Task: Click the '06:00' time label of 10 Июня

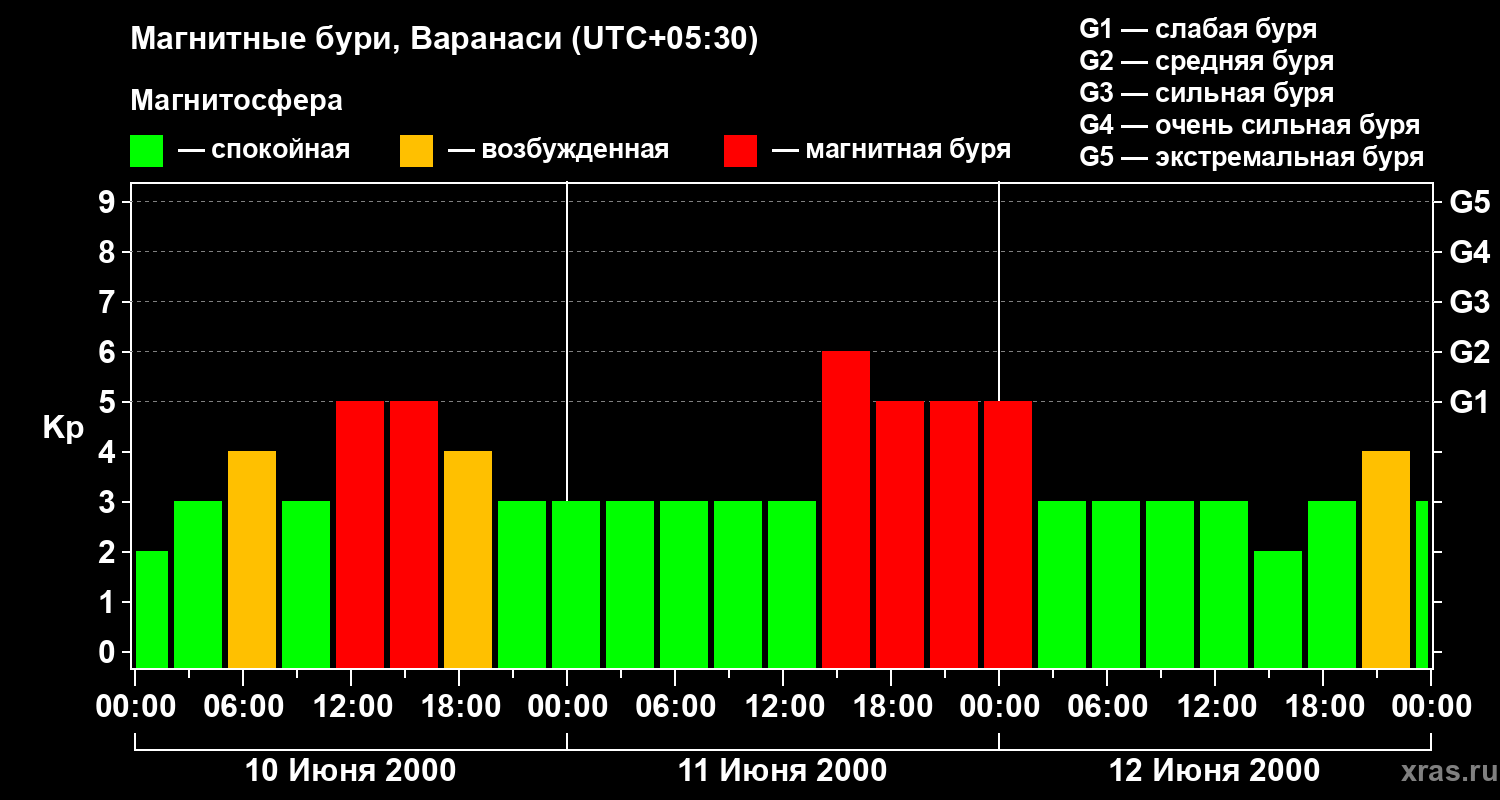Action: (243, 706)
